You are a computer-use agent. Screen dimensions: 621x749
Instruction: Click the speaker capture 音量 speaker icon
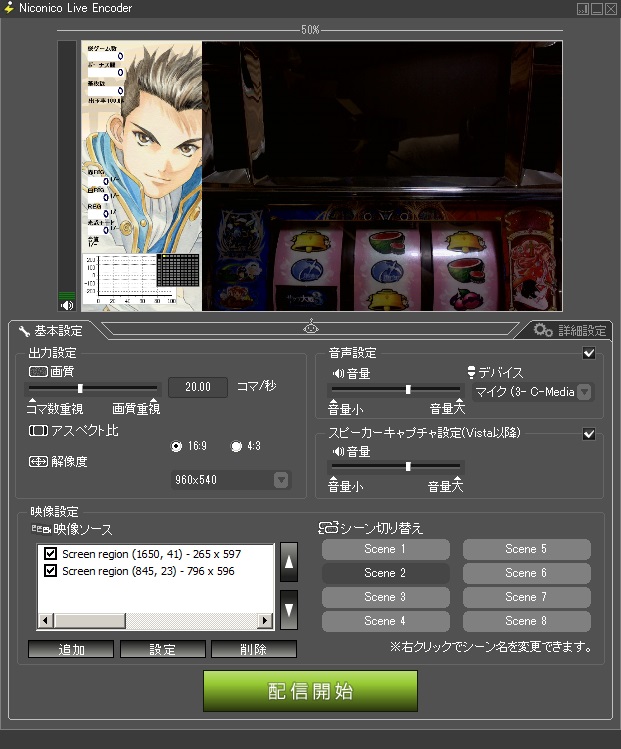(x=338, y=451)
